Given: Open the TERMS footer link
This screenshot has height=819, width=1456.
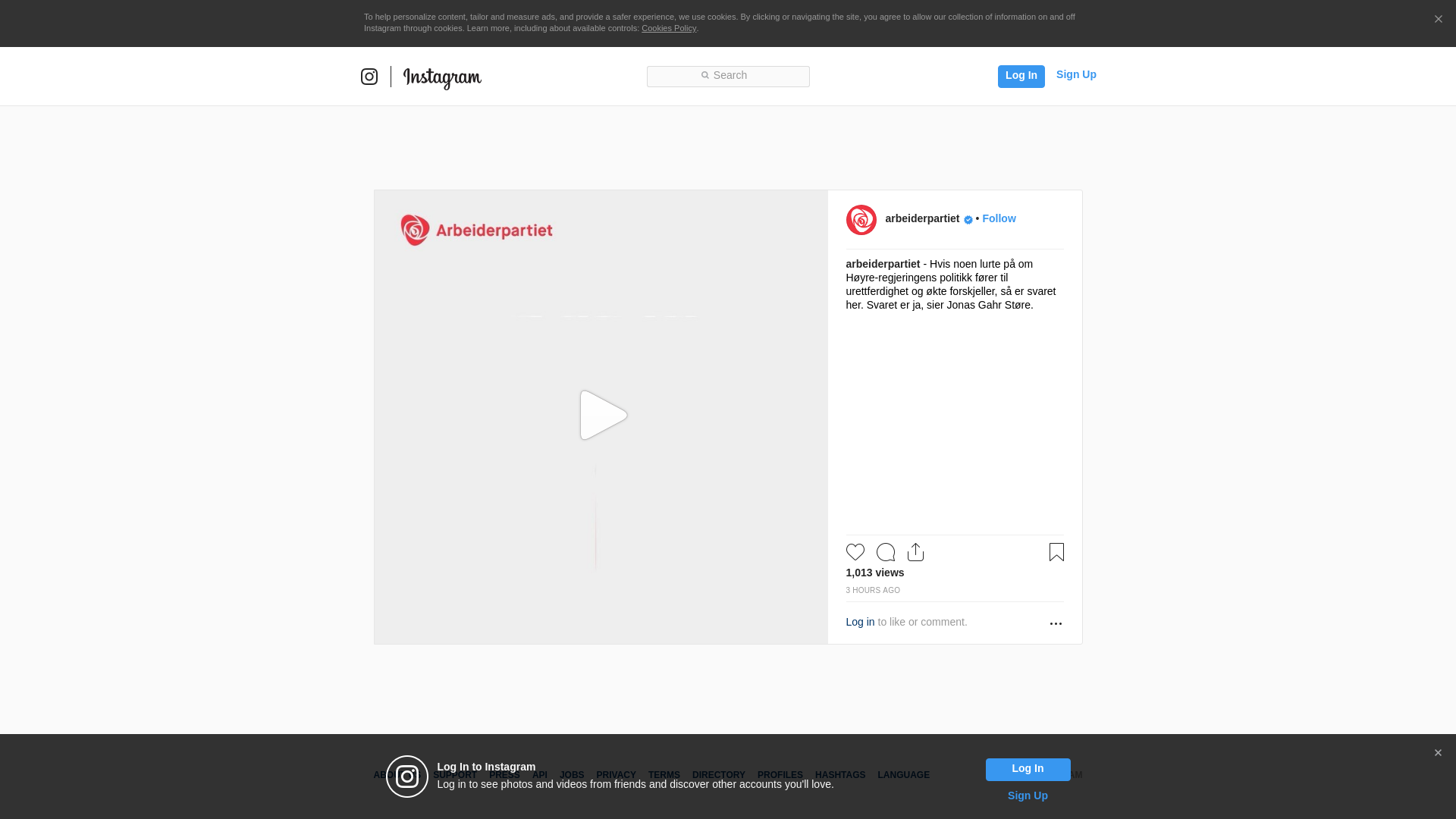Looking at the screenshot, I should [x=664, y=775].
